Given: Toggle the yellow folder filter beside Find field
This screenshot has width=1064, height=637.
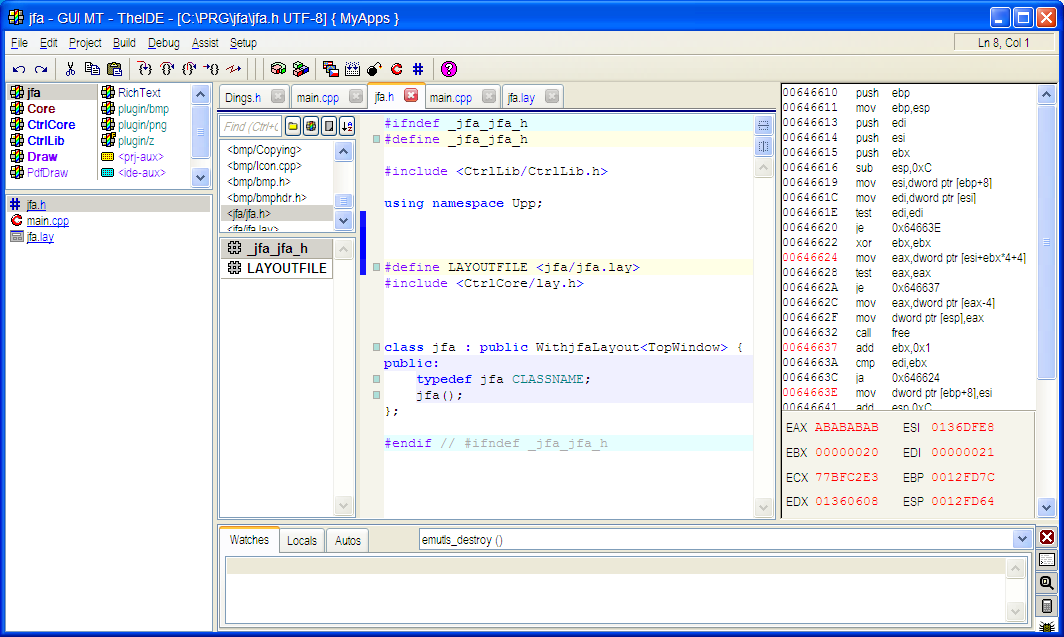Looking at the screenshot, I should click(x=293, y=126).
